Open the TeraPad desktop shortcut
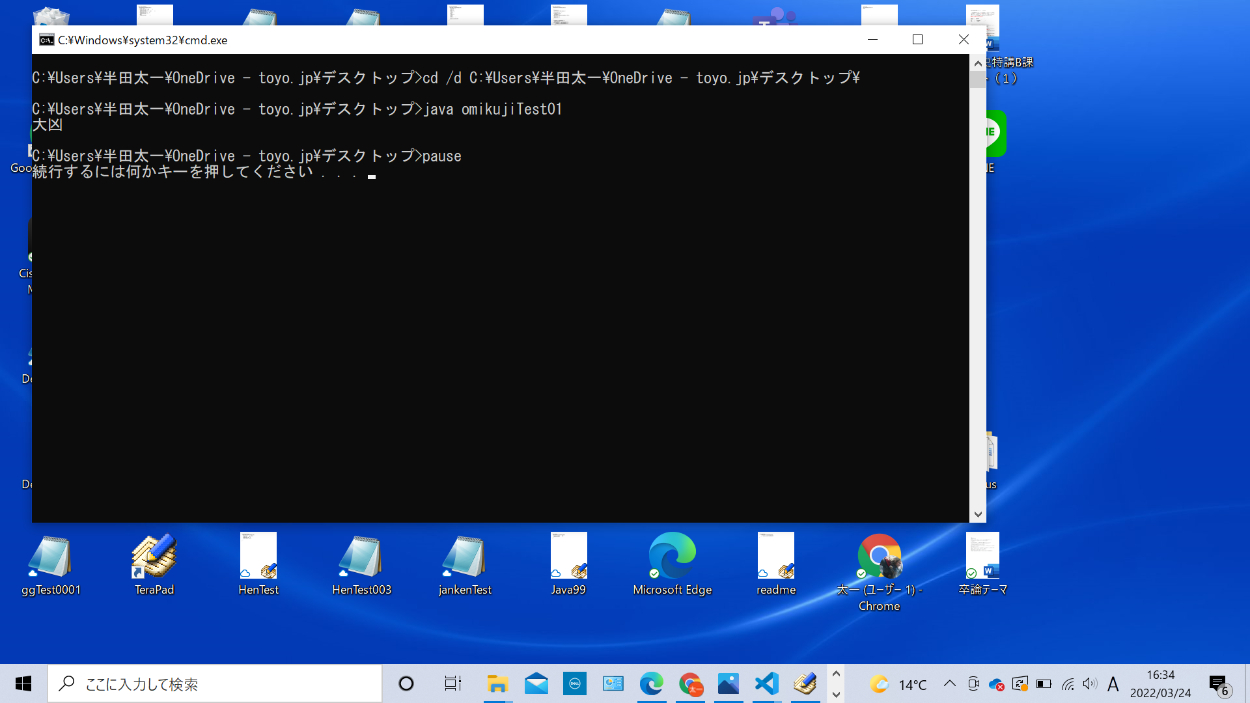Screen dimensions: 1250x703 point(154,558)
